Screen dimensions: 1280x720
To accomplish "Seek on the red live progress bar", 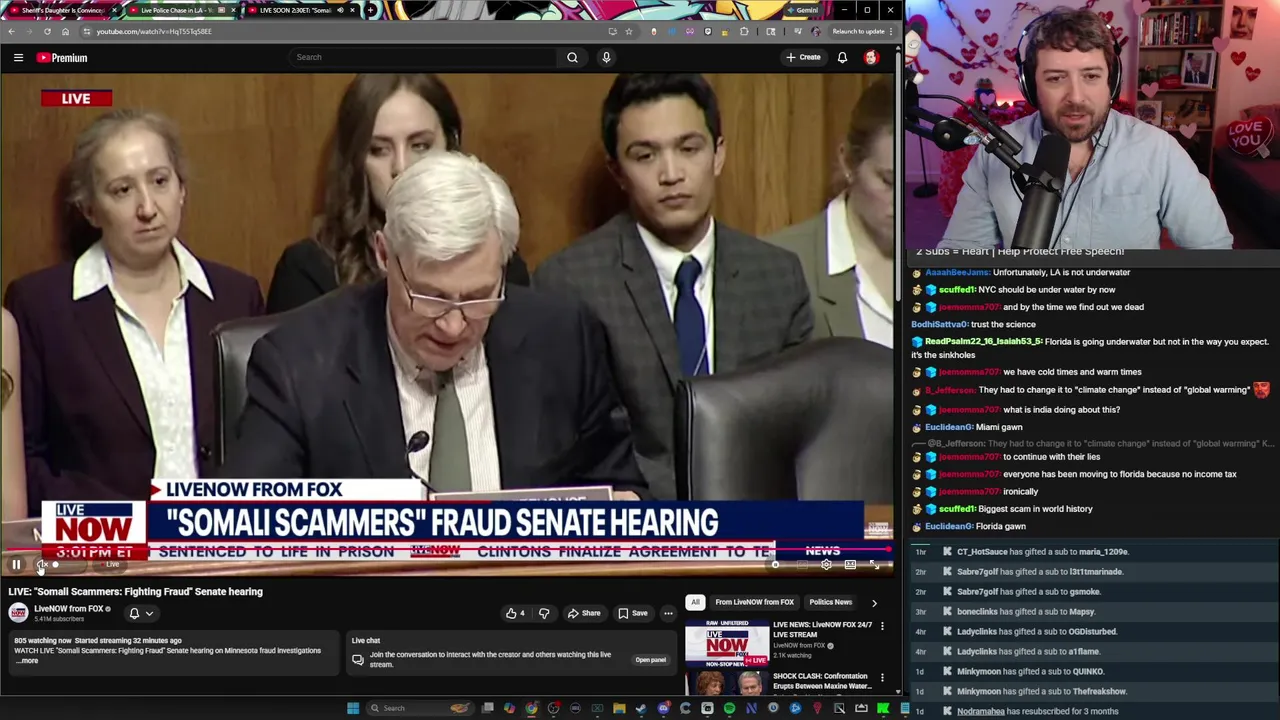I will pyautogui.click(x=446, y=549).
